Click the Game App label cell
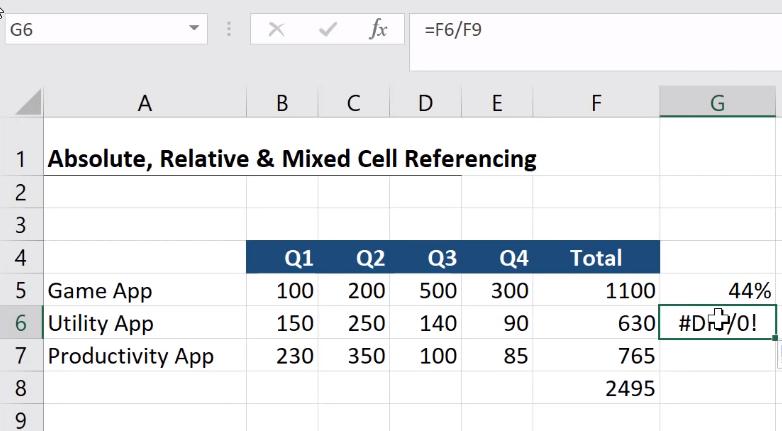 [x=145, y=291]
